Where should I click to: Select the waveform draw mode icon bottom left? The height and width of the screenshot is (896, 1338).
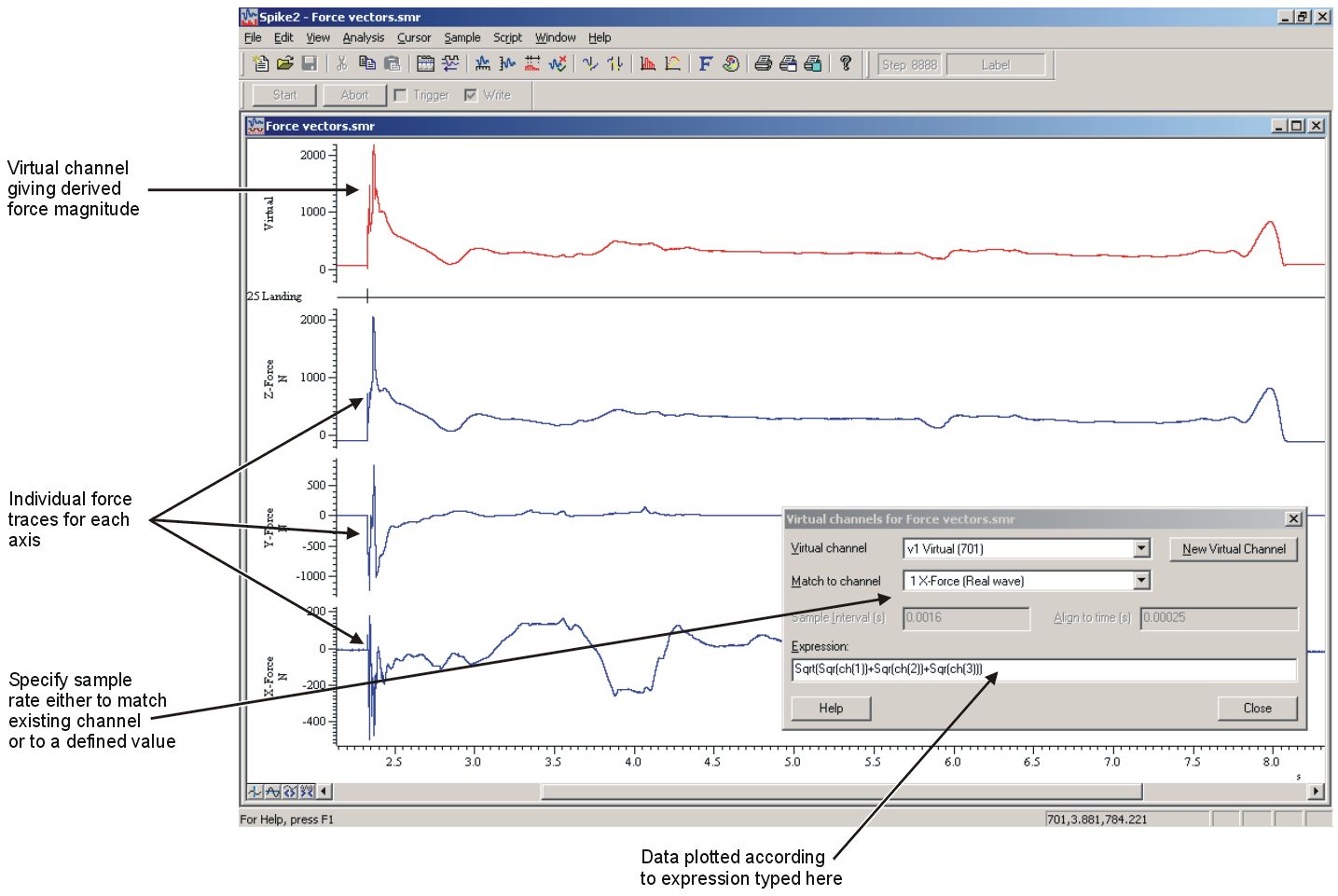tap(254, 791)
